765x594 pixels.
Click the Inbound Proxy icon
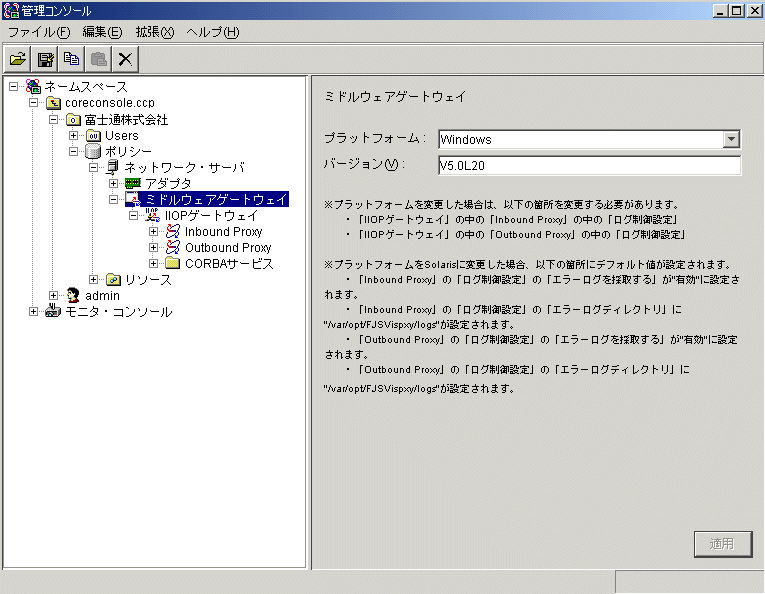tap(173, 231)
